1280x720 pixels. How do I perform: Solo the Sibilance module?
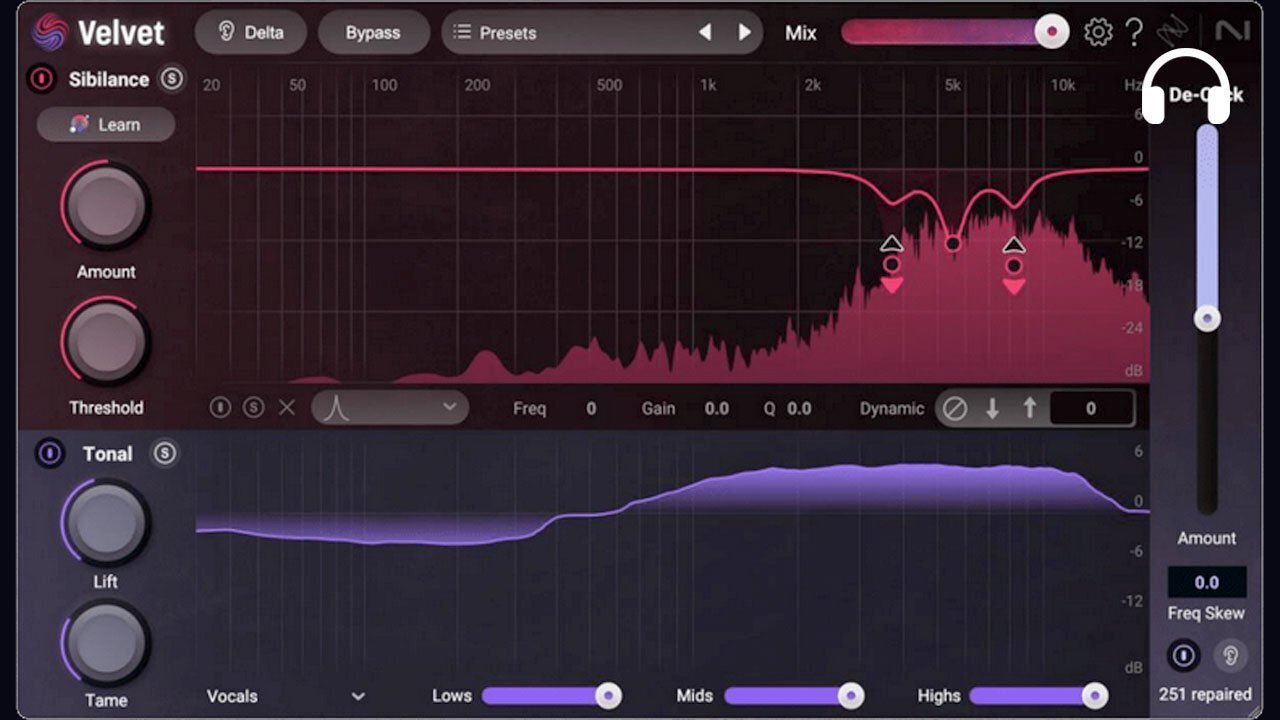pyautogui.click(x=172, y=79)
